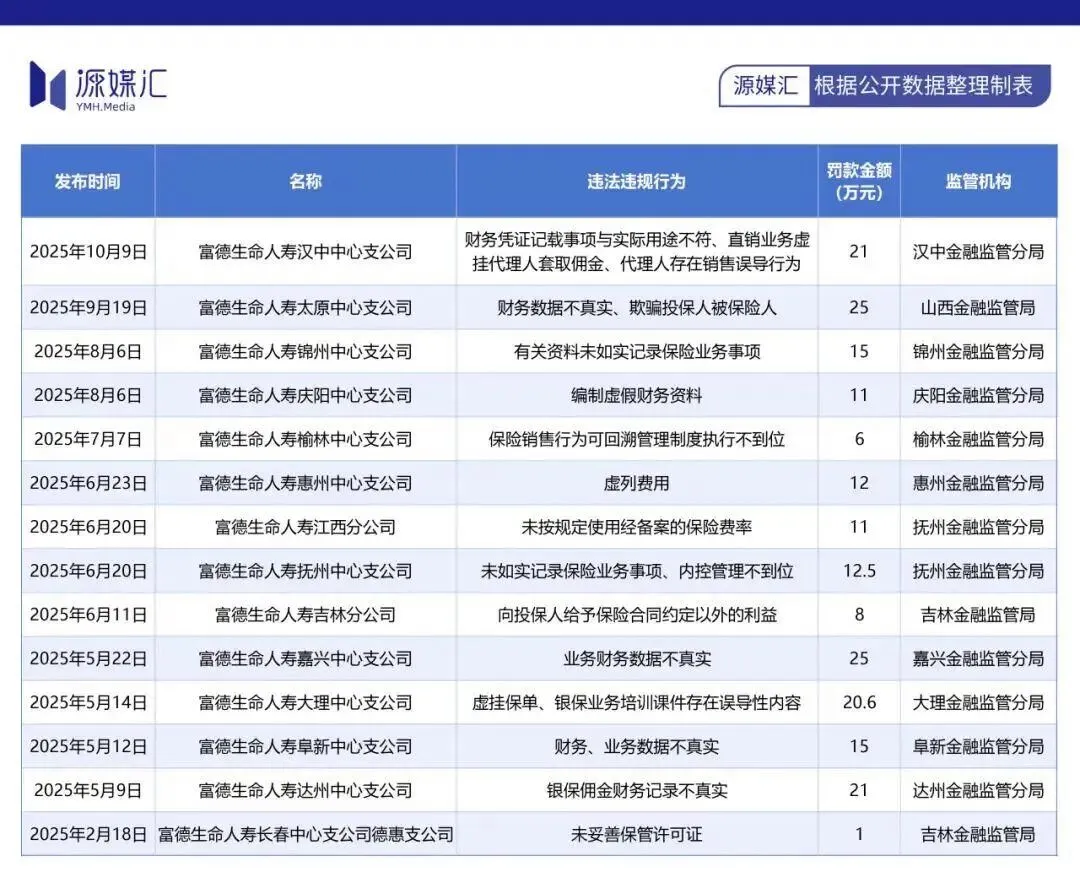
Task: Click the 财务、业务数据不真实 violation cell
Action: pos(637,747)
